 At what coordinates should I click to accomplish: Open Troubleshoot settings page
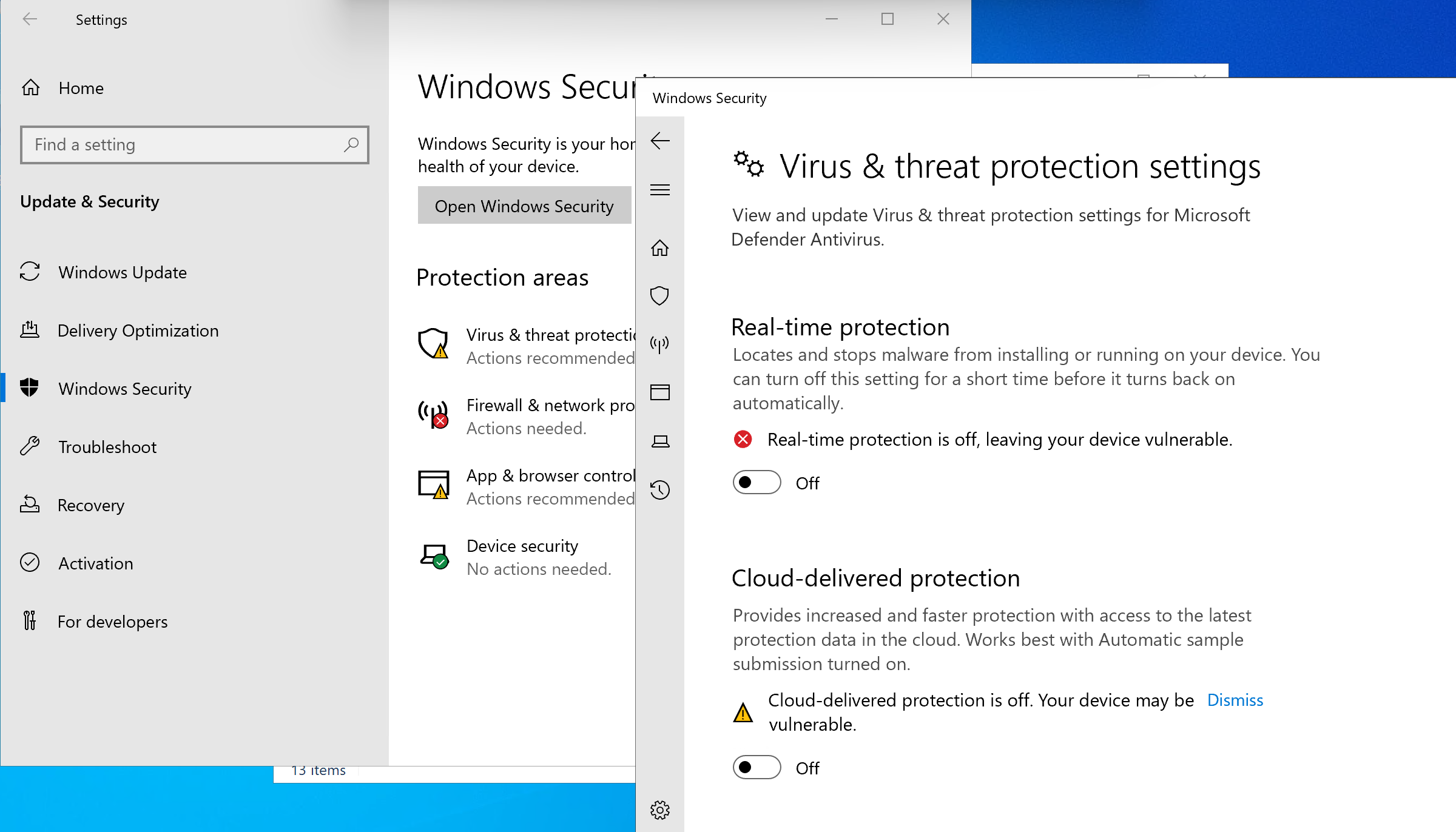[x=194, y=446]
